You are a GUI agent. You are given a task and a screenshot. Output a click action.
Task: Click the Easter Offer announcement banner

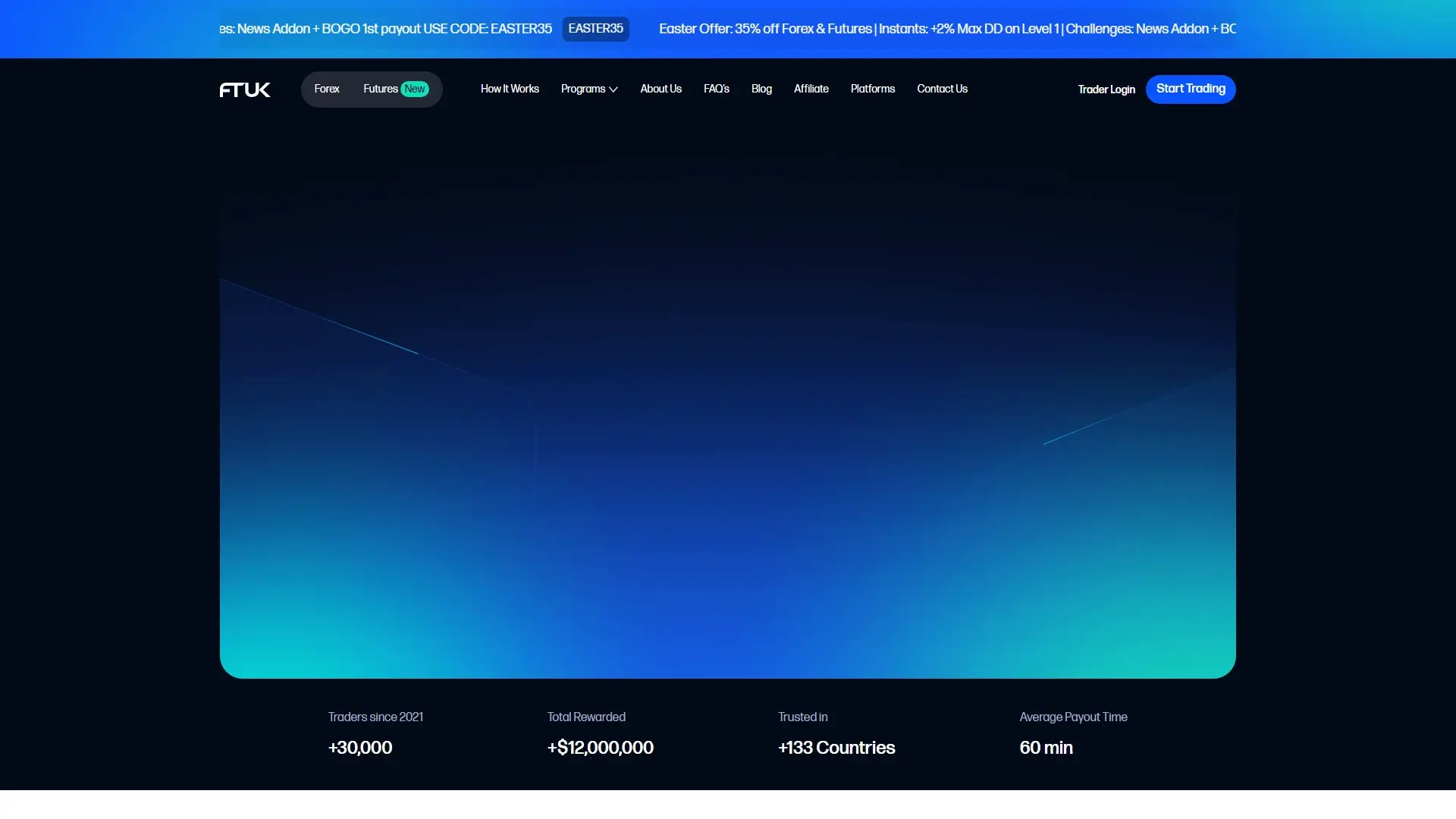[946, 29]
